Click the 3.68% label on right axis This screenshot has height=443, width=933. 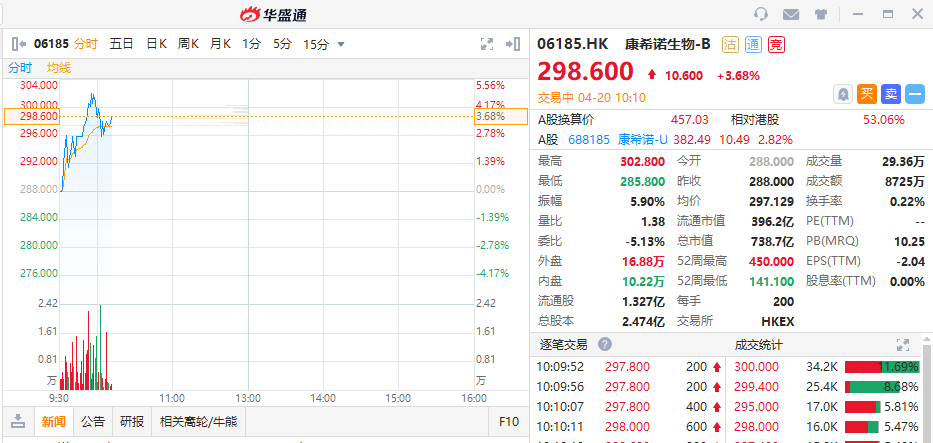pyautogui.click(x=501, y=117)
